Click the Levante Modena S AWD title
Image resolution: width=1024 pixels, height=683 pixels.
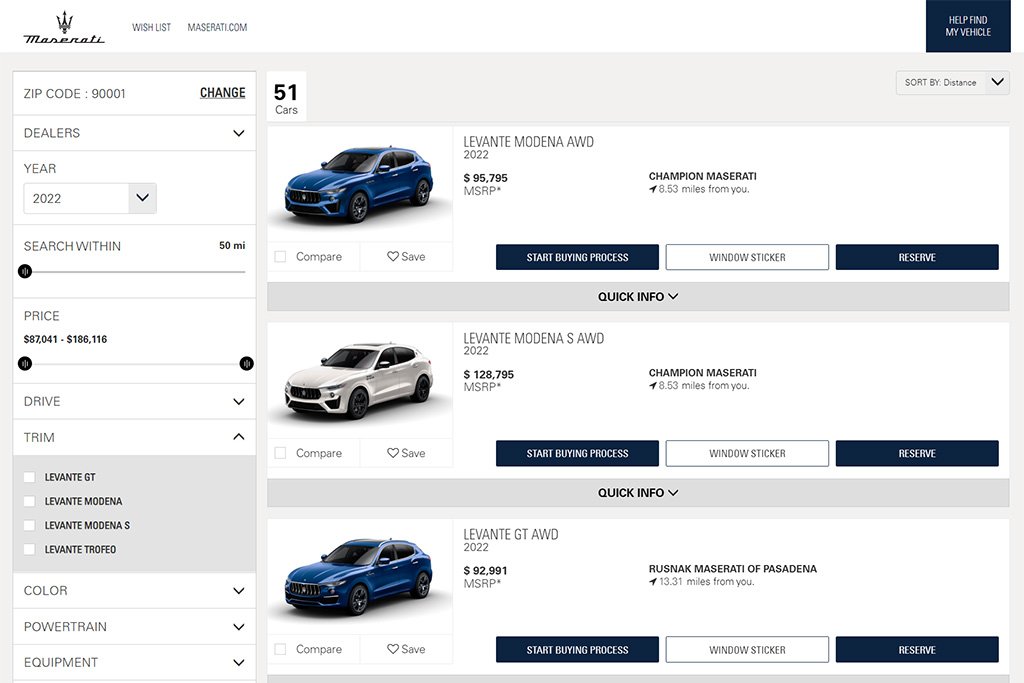coord(534,338)
